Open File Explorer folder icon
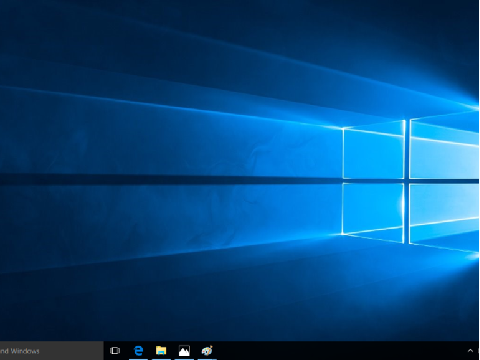The image size is (480, 360). pyautogui.click(x=161, y=350)
